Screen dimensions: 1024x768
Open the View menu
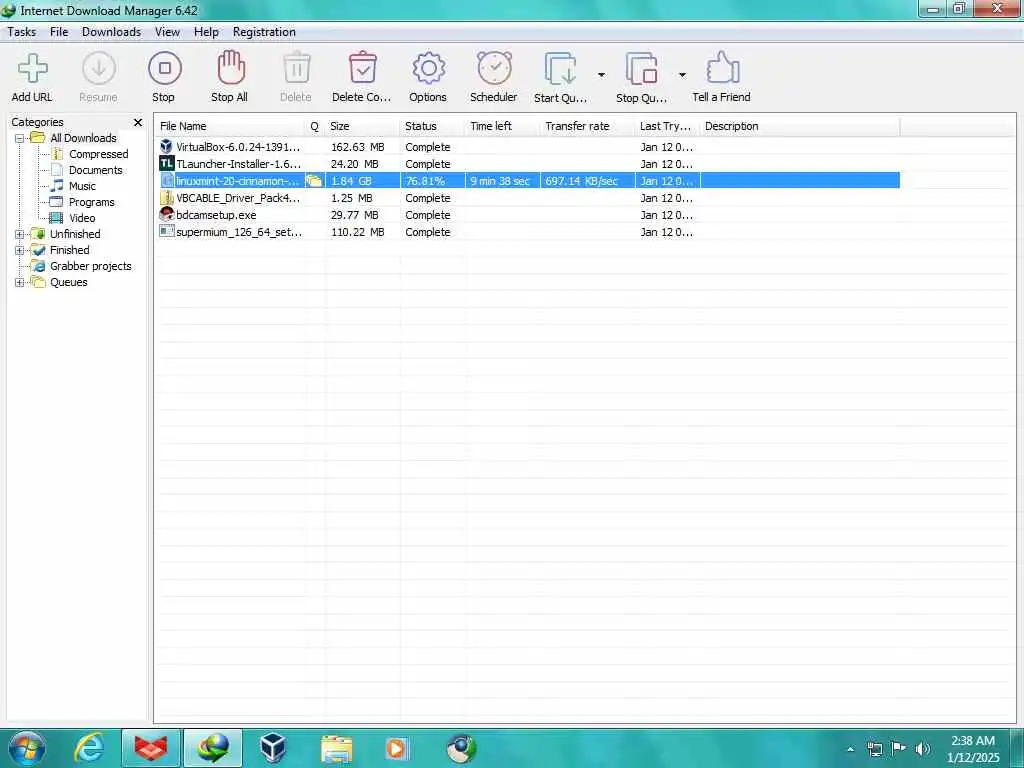tap(167, 32)
